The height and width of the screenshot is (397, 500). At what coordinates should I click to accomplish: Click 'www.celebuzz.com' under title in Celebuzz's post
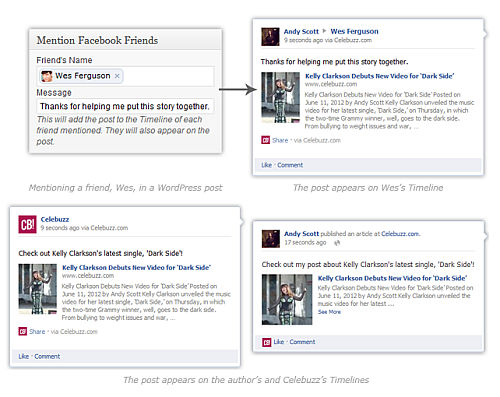tap(88, 276)
